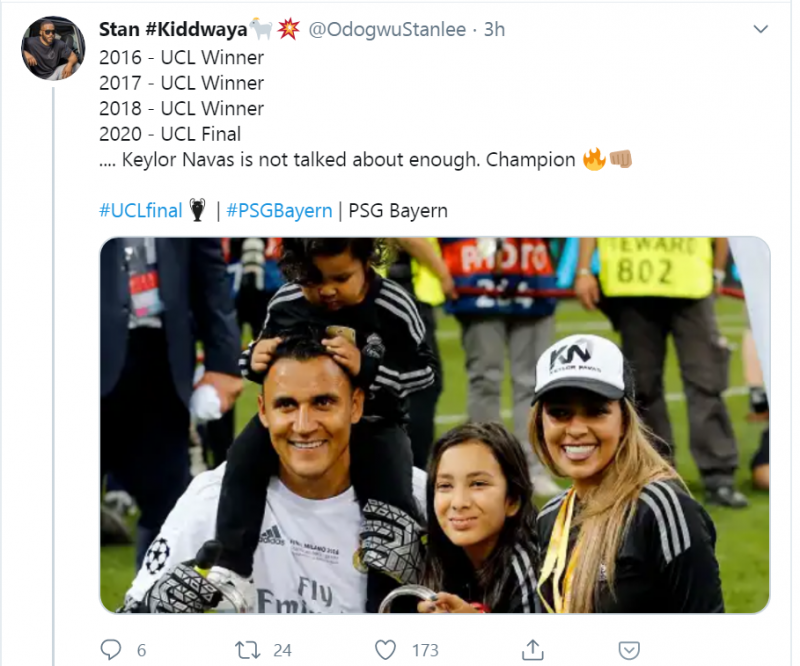The image size is (800, 666).
Task: Retweet this post using the retweet icon
Action: [247, 650]
